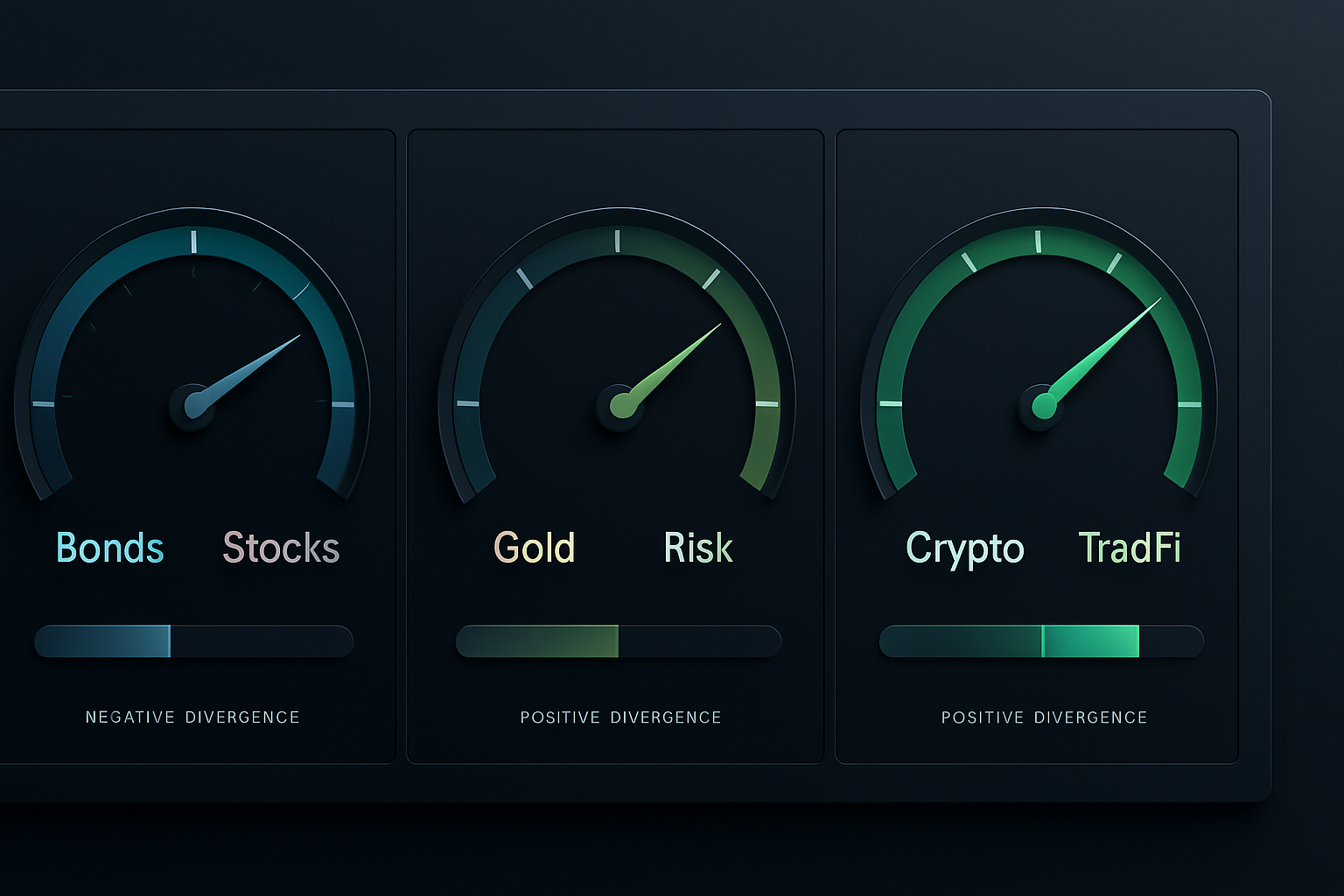This screenshot has width=1344, height=896.
Task: Click top center tick of Bonds/Stocks gauge
Action: (193, 241)
